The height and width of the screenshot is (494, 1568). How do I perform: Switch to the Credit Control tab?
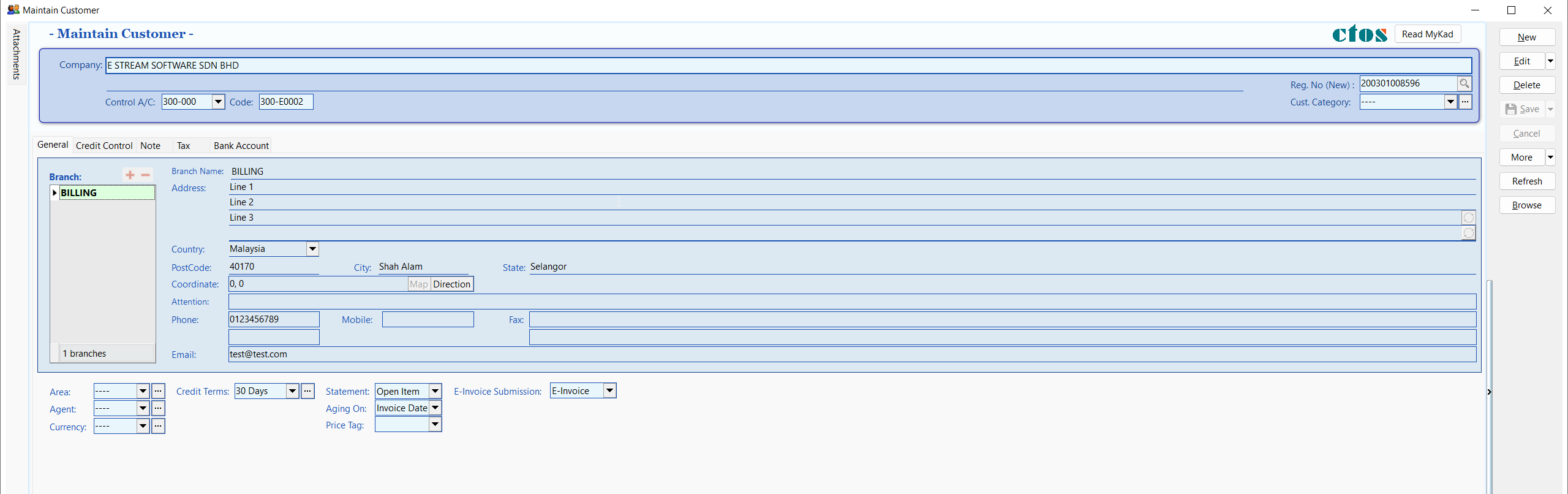(x=104, y=146)
